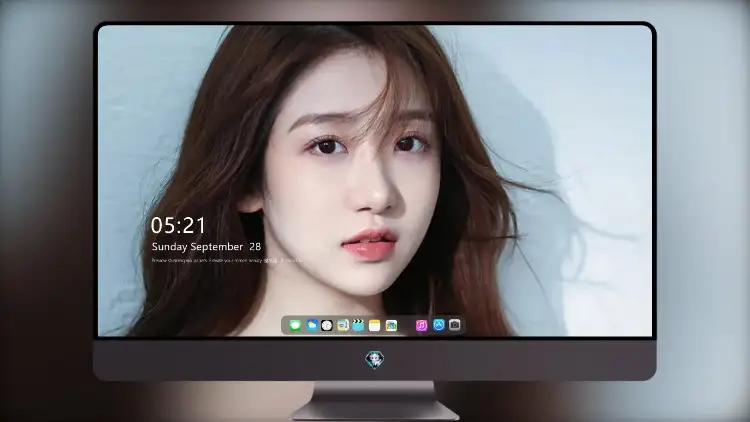This screenshot has height=422, width=750.
Task: Open the green Messages app in dock
Action: 295,326
